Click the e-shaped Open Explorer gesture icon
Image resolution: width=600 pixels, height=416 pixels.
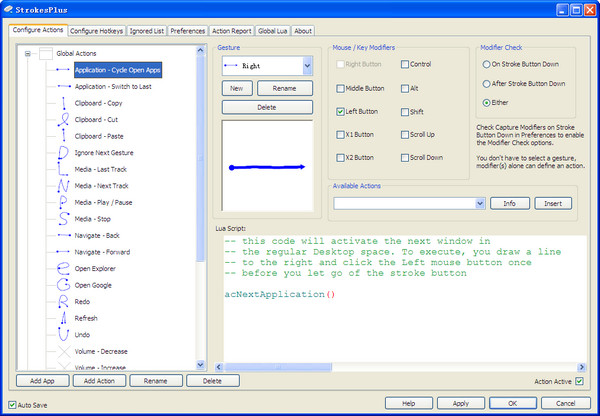(64, 268)
